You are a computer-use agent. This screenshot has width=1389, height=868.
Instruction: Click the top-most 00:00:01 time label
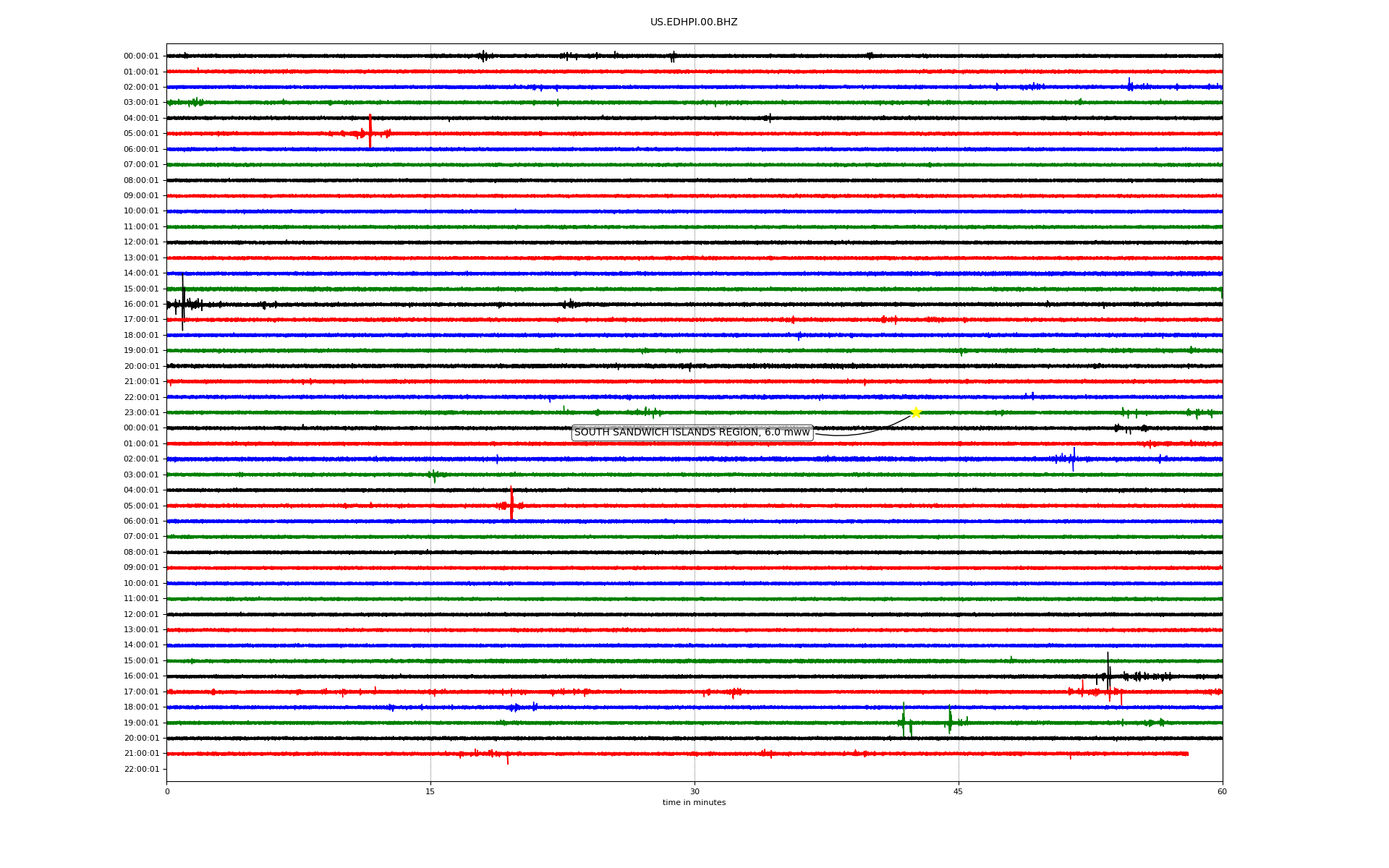[x=141, y=56]
